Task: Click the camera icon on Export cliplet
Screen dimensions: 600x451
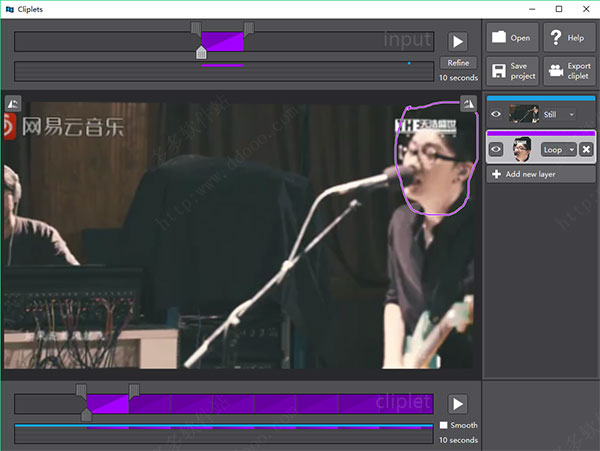Action: [556, 70]
